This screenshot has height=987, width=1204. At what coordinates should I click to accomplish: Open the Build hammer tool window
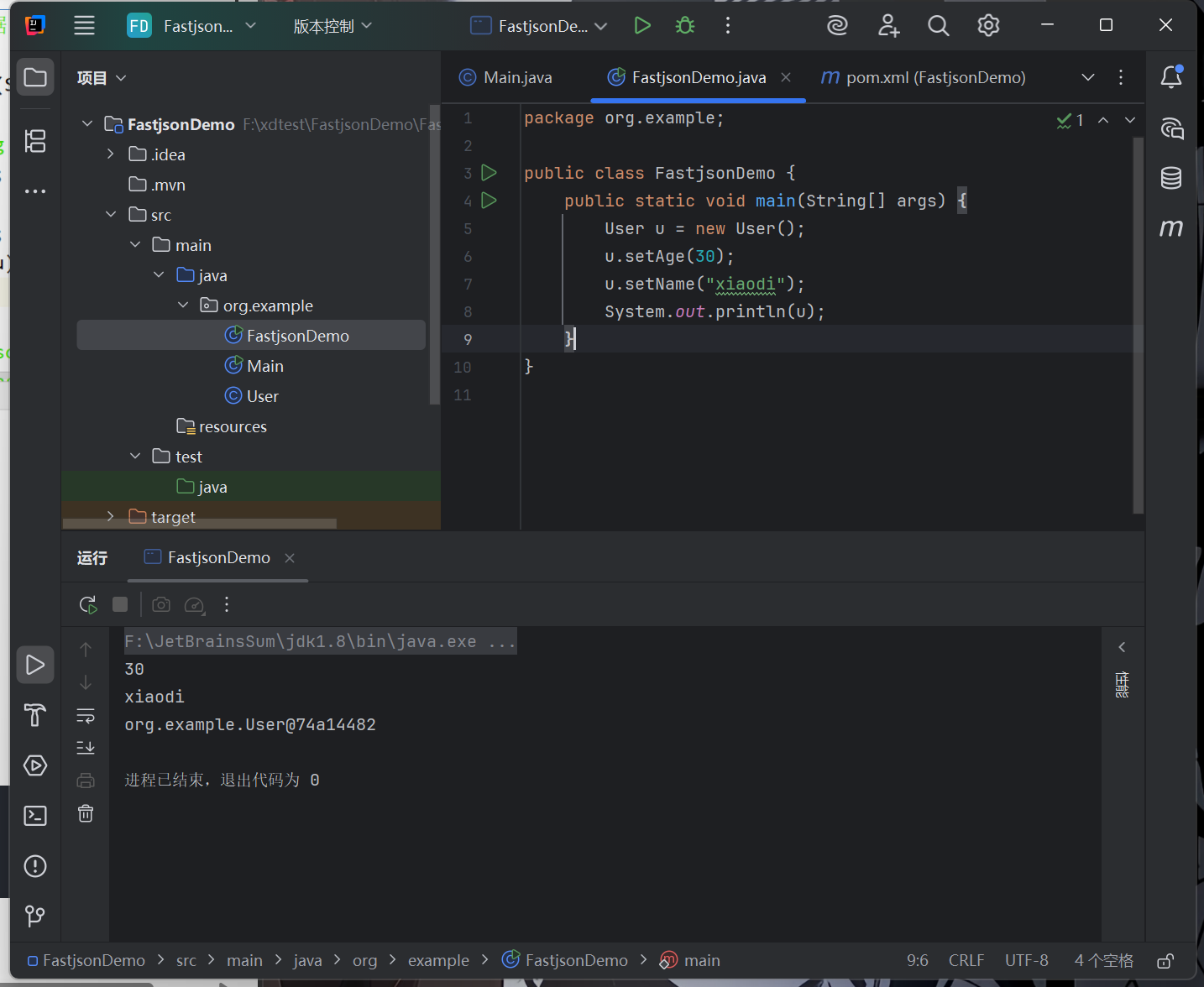tap(35, 715)
